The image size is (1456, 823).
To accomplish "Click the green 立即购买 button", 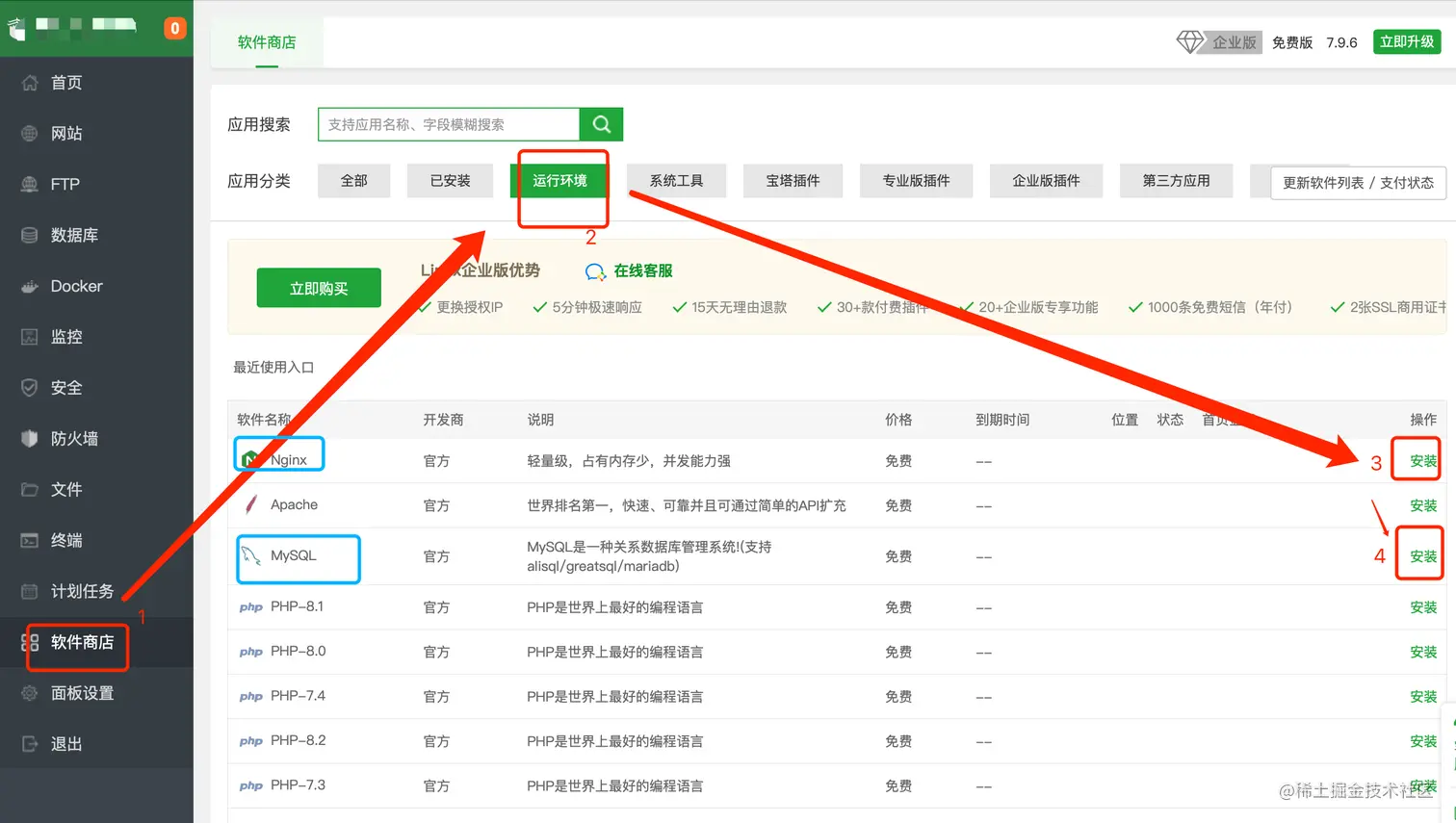I will click(319, 288).
